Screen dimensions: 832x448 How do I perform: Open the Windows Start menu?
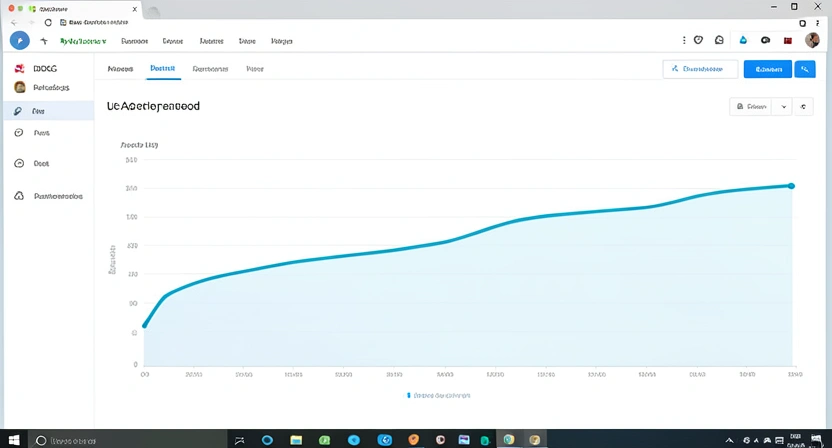click(13, 439)
